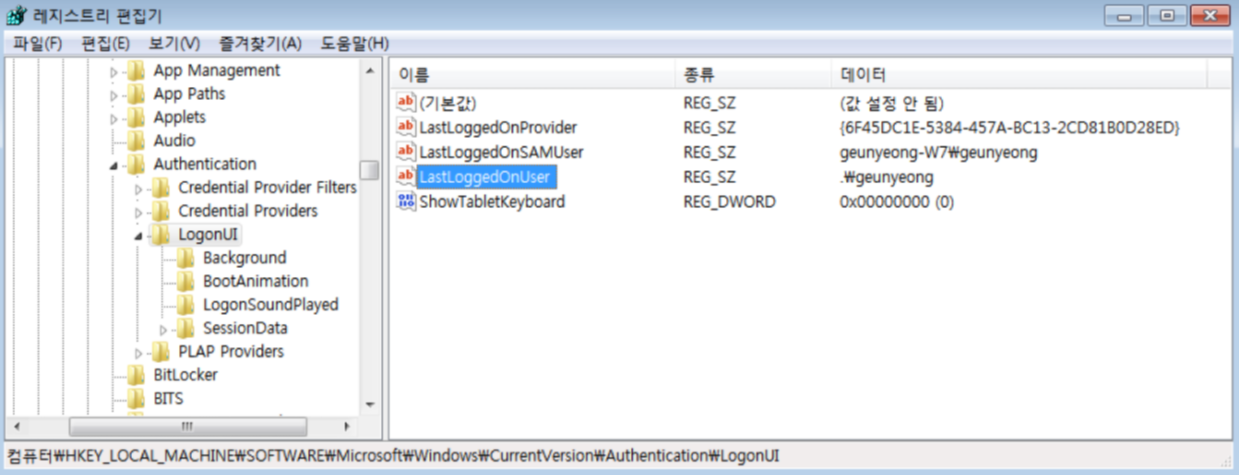
Task: Click the LogonSoundPlayed folder icon
Action: click(x=185, y=305)
